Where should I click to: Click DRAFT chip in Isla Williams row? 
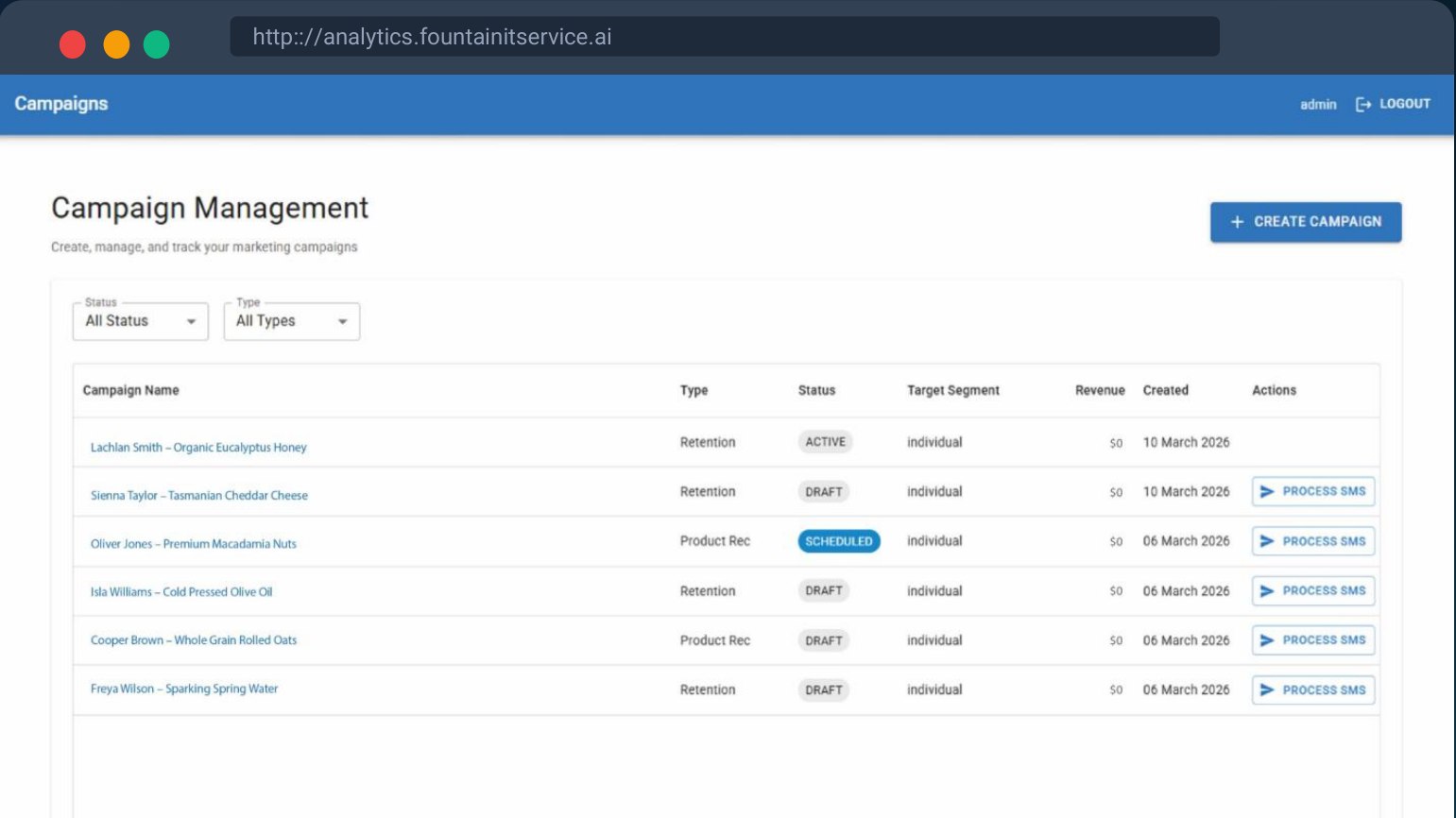click(824, 590)
